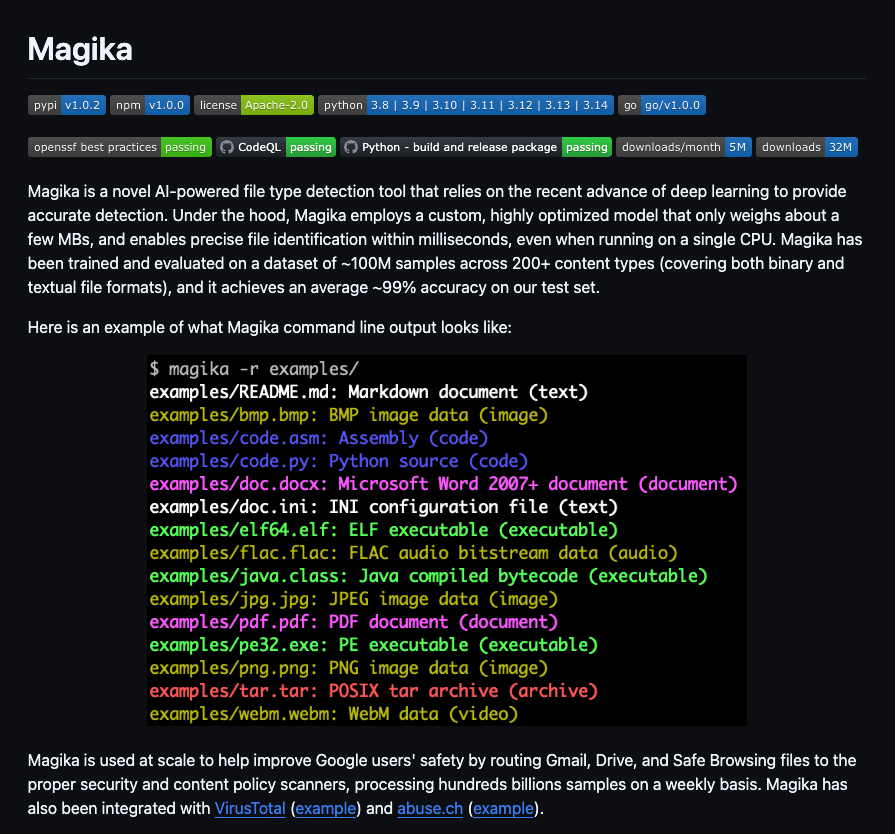The width and height of the screenshot is (895, 834).
Task: Click 'examples/code.asm: Assembly (code)' line
Action: click(x=319, y=438)
